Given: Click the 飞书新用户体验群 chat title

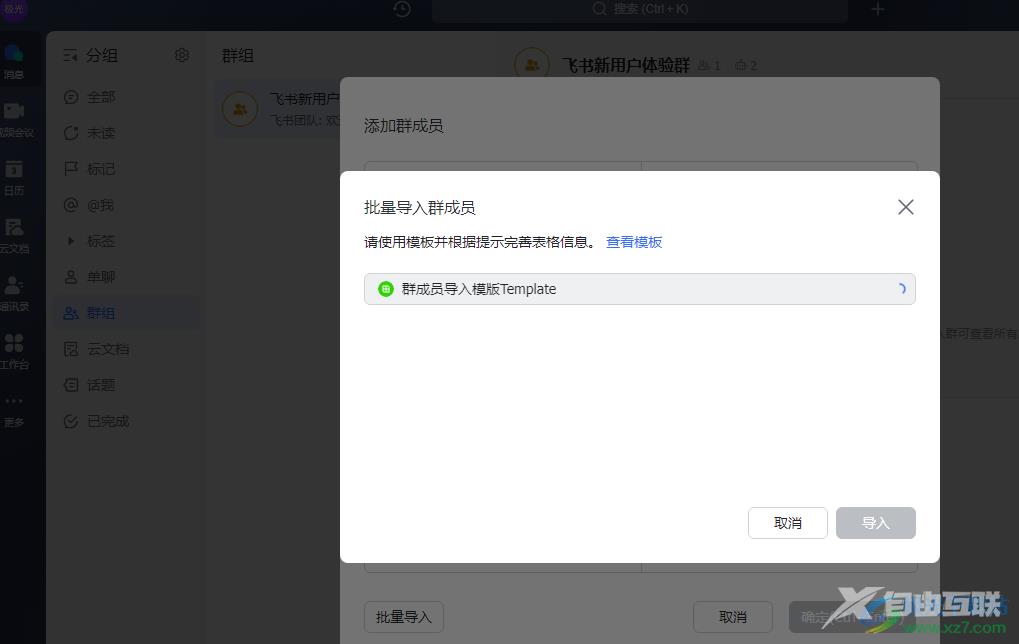Looking at the screenshot, I should pyautogui.click(x=626, y=66).
